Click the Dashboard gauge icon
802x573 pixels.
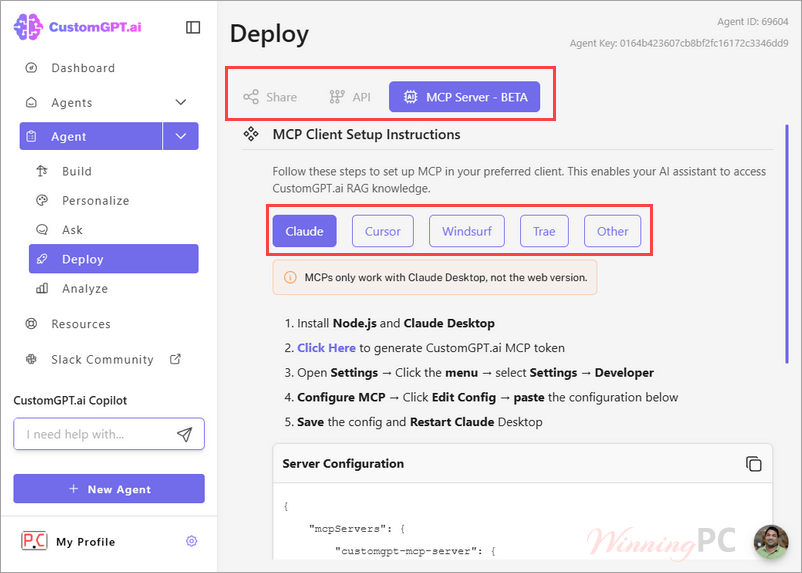point(31,68)
